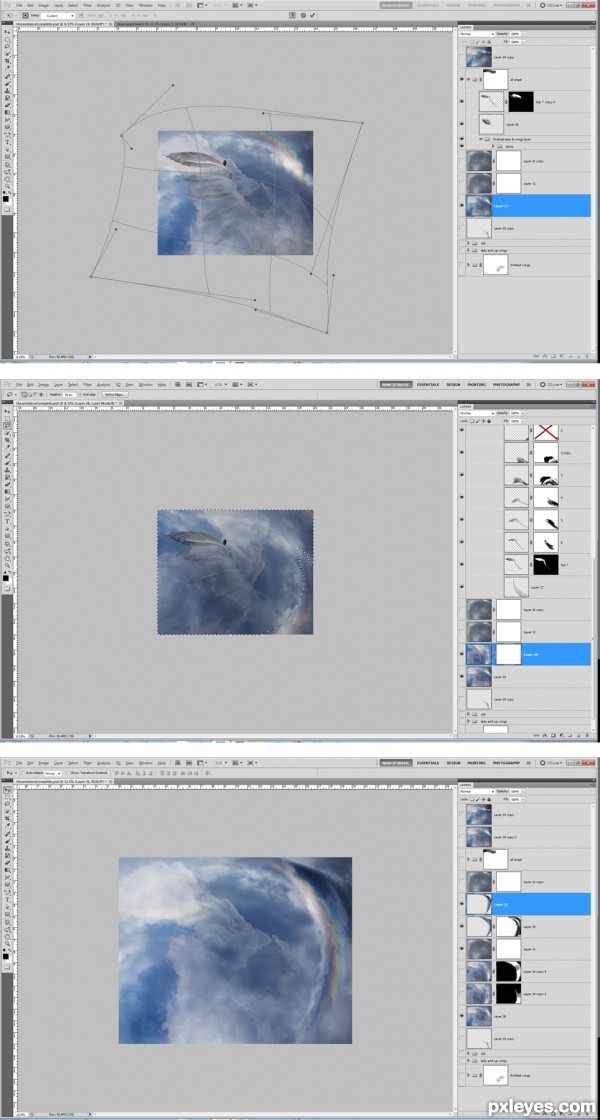600x1120 pixels.
Task: Toggle warp mode icon in top screenshot options bar
Action: pos(293,14)
